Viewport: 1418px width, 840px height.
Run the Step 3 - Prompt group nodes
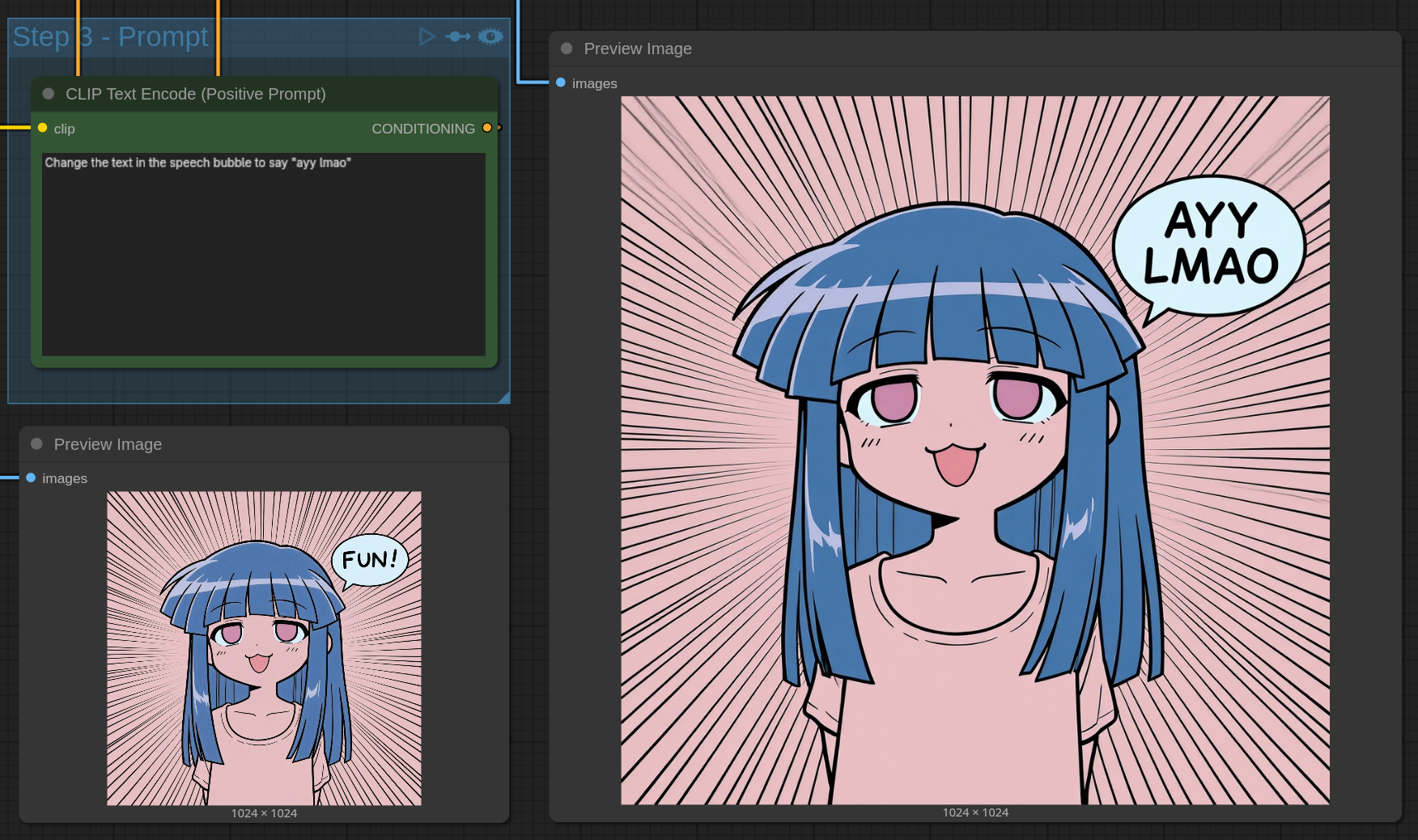427,36
